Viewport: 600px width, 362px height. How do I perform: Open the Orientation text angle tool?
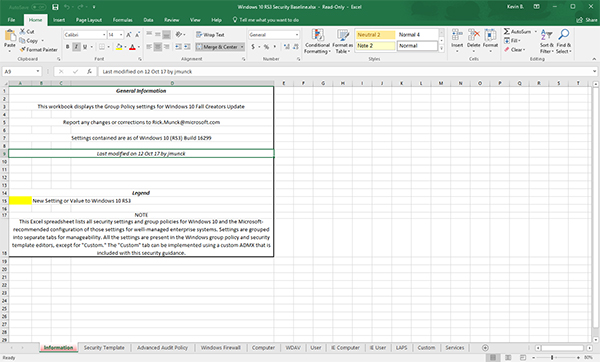[x=178, y=35]
